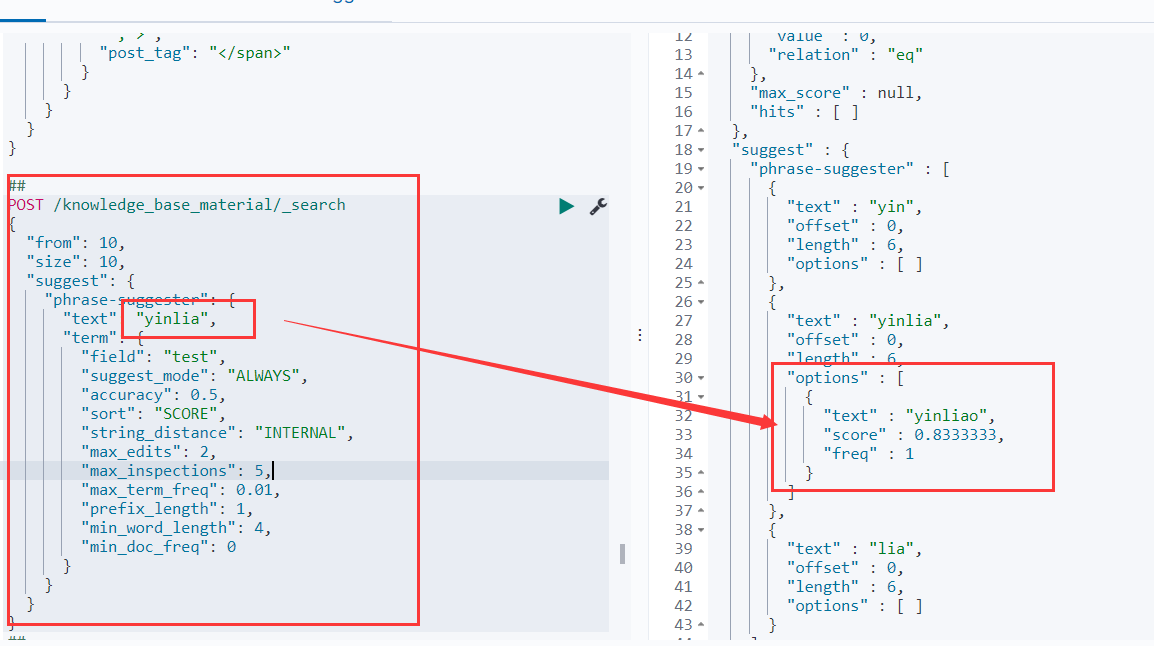Run the knowledge_base_material search request
The image size is (1154, 646).
point(567,206)
